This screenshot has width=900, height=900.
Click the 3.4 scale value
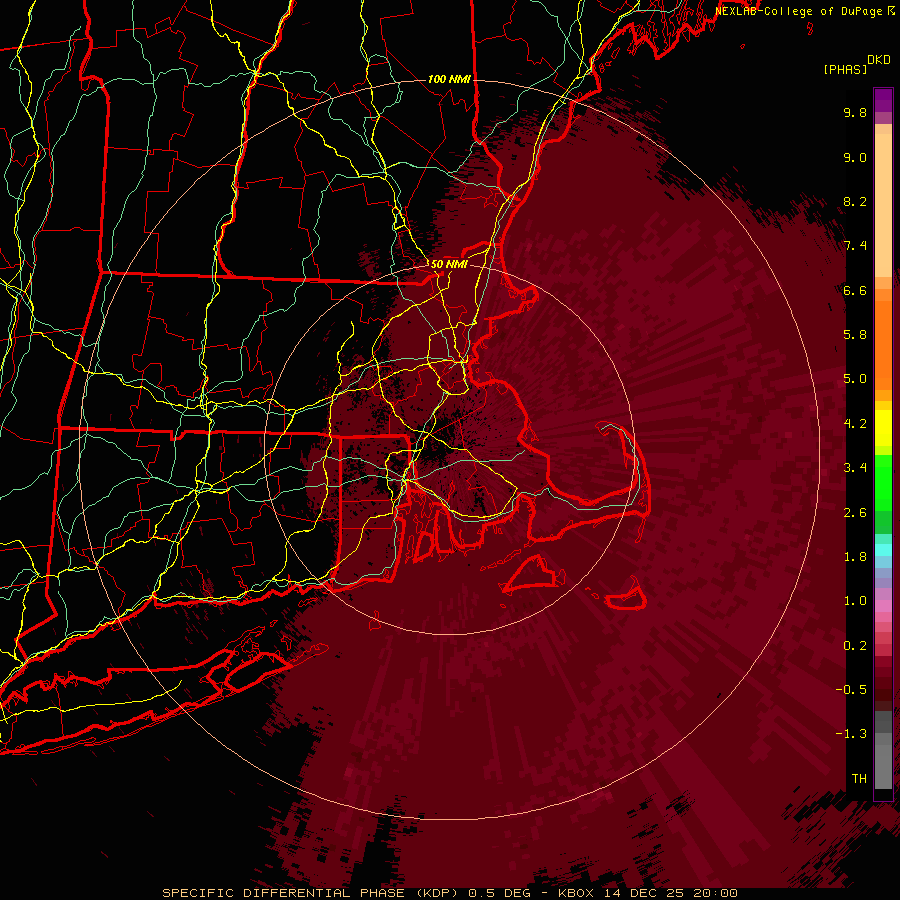click(855, 468)
